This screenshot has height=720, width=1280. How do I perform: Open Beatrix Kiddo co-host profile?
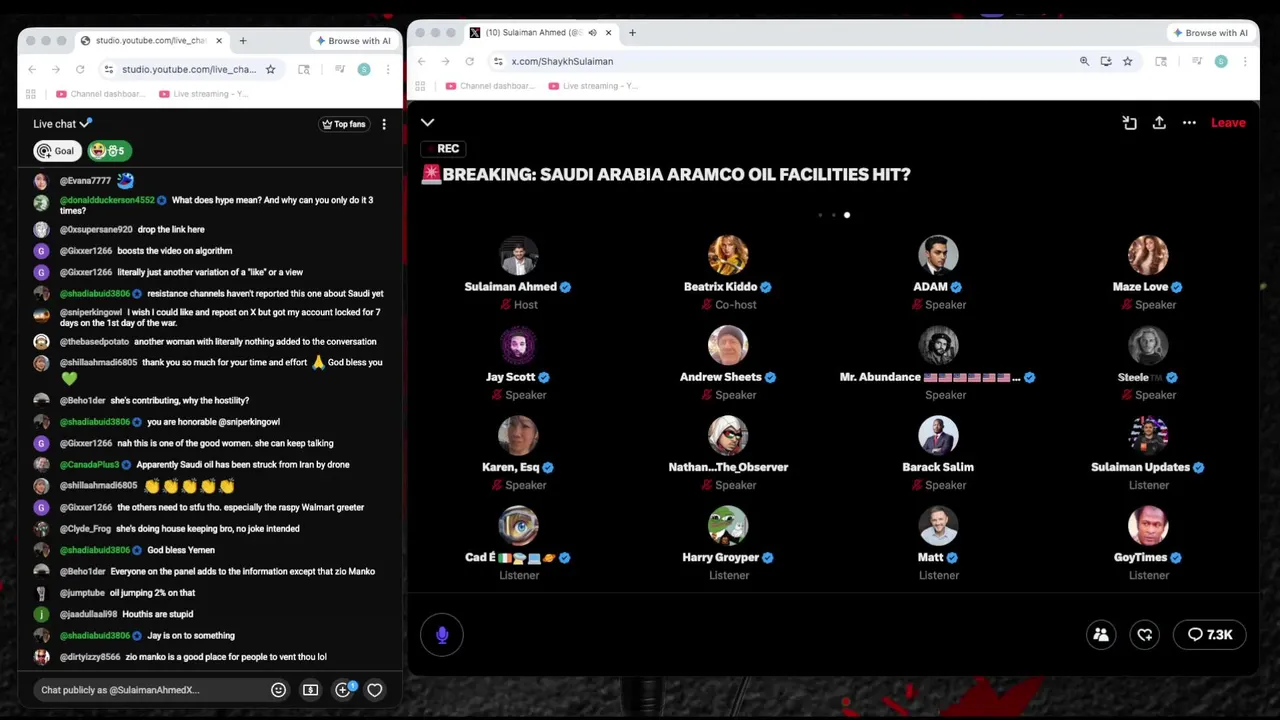[728, 255]
